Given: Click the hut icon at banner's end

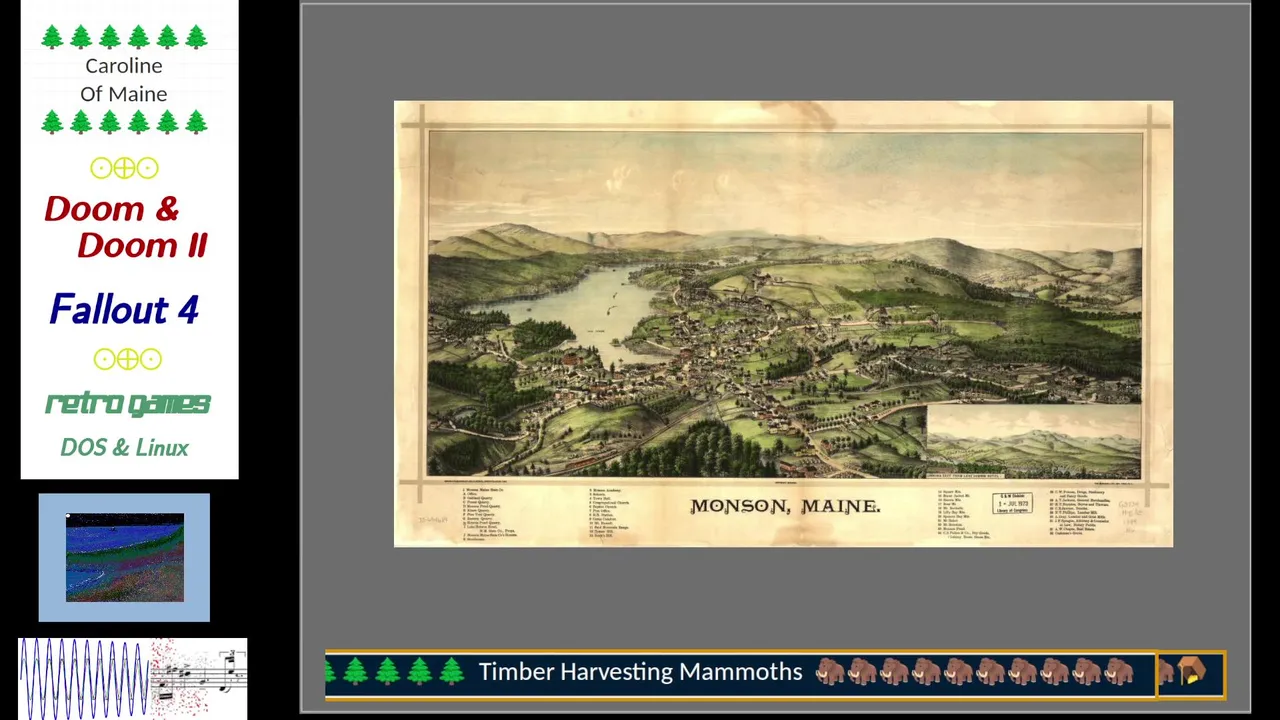Looking at the screenshot, I should coord(1191,673).
